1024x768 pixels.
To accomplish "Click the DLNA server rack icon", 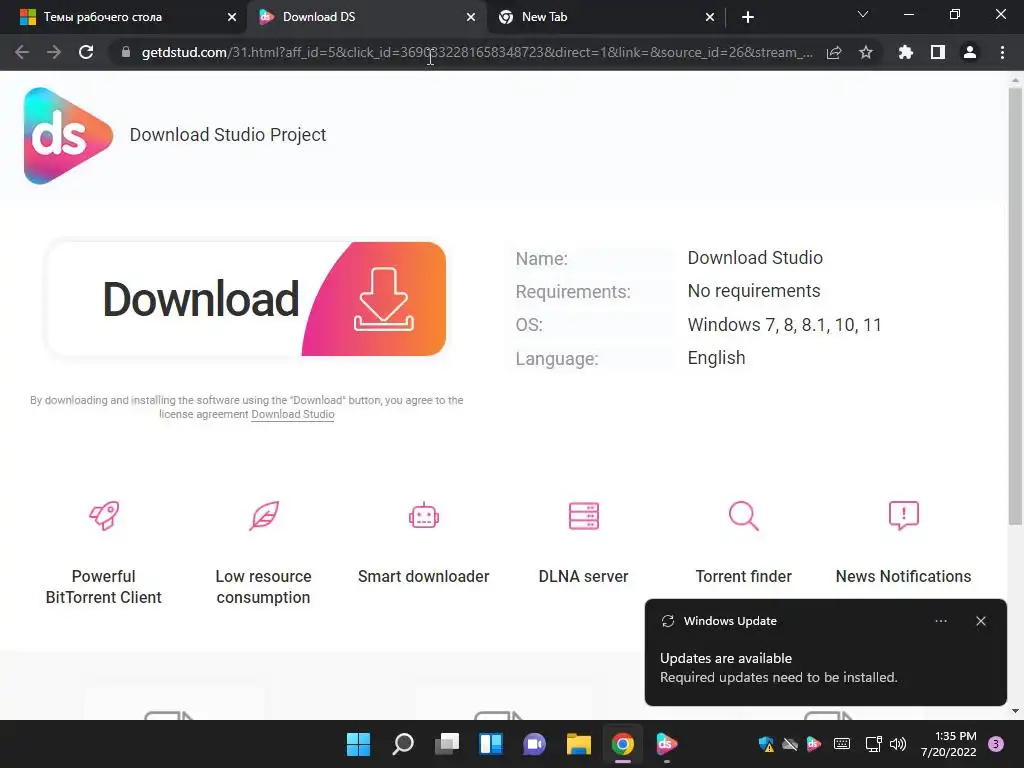I will pos(584,516).
